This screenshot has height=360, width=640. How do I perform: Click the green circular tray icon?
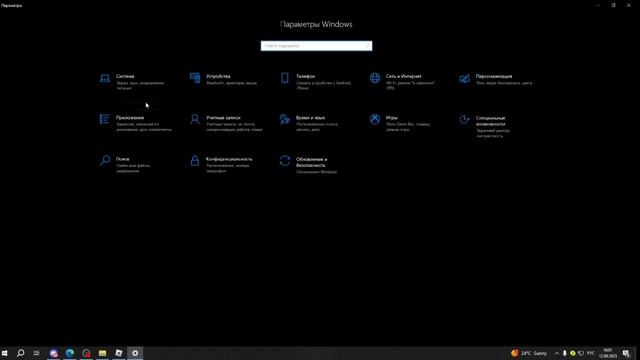coord(573,353)
